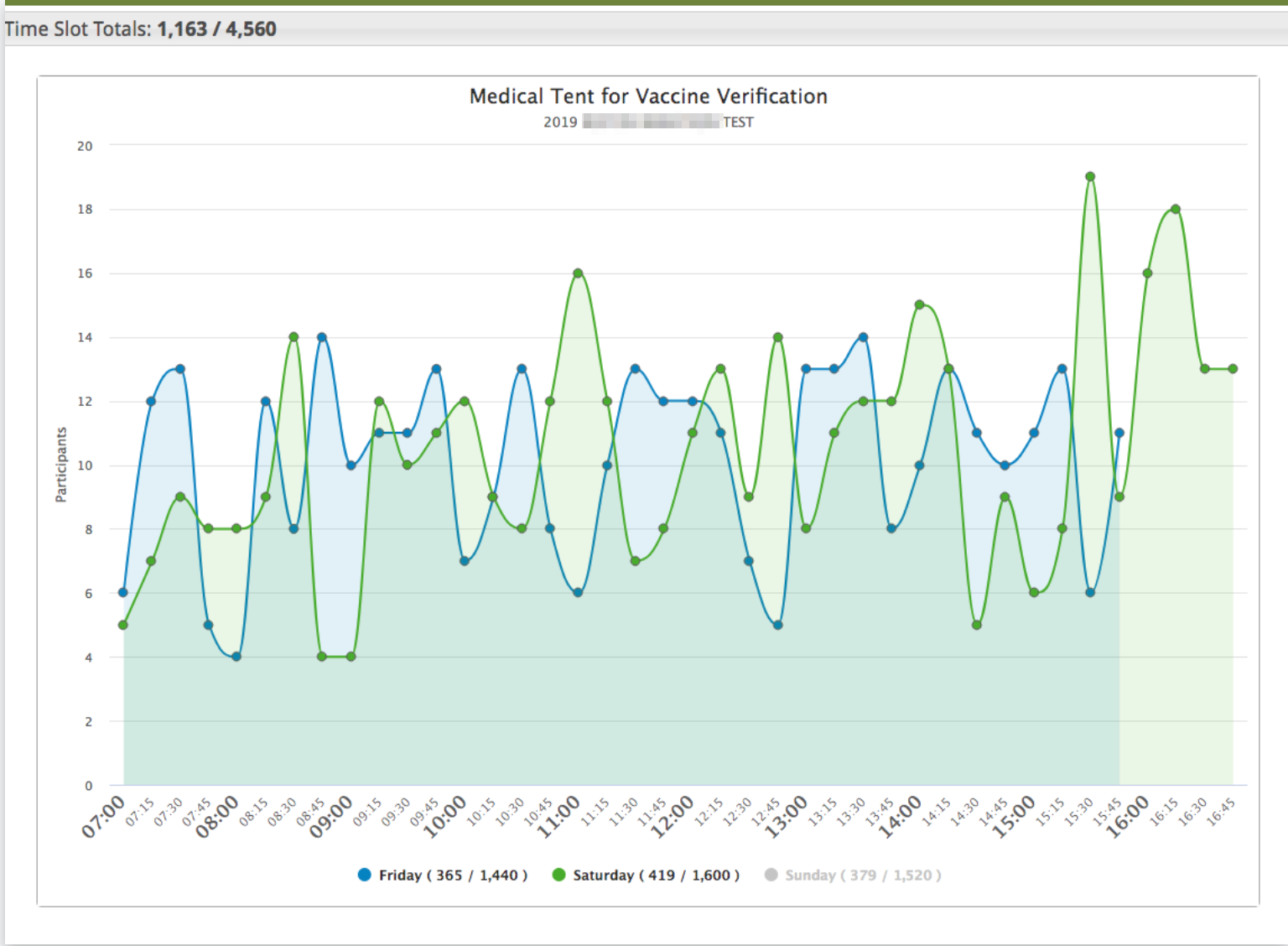The height and width of the screenshot is (946, 1288).
Task: Select Friday's point of 6 at 15:30
Action: click(1090, 593)
